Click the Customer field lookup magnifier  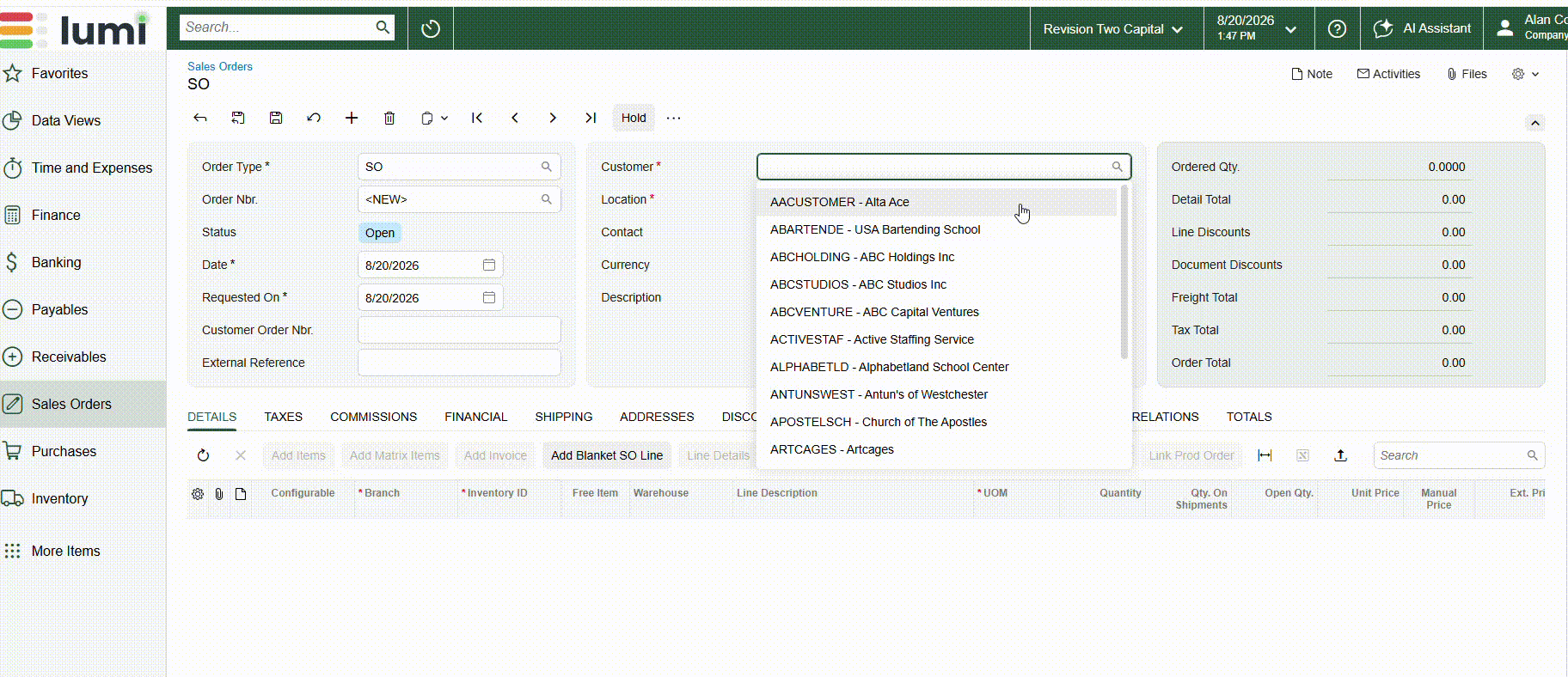pos(1117,167)
